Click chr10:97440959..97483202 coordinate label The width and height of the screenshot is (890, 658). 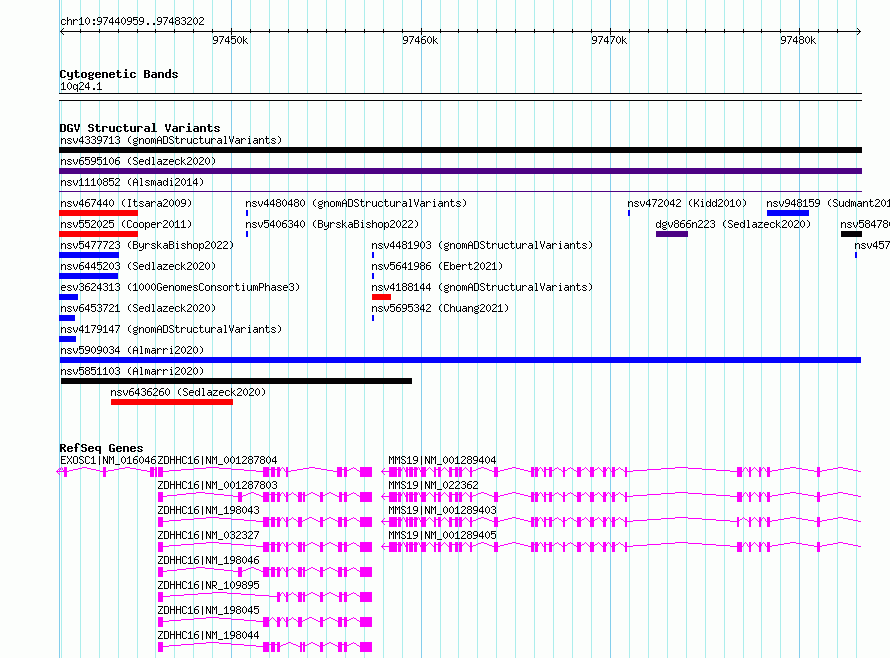pos(132,21)
